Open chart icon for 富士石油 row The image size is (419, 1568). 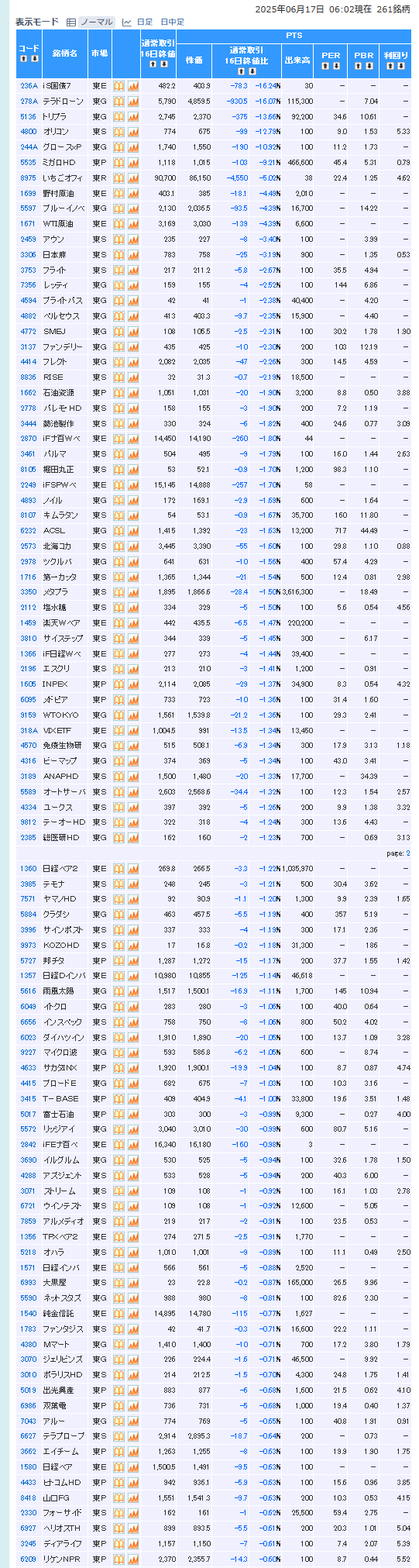click(x=132, y=1115)
